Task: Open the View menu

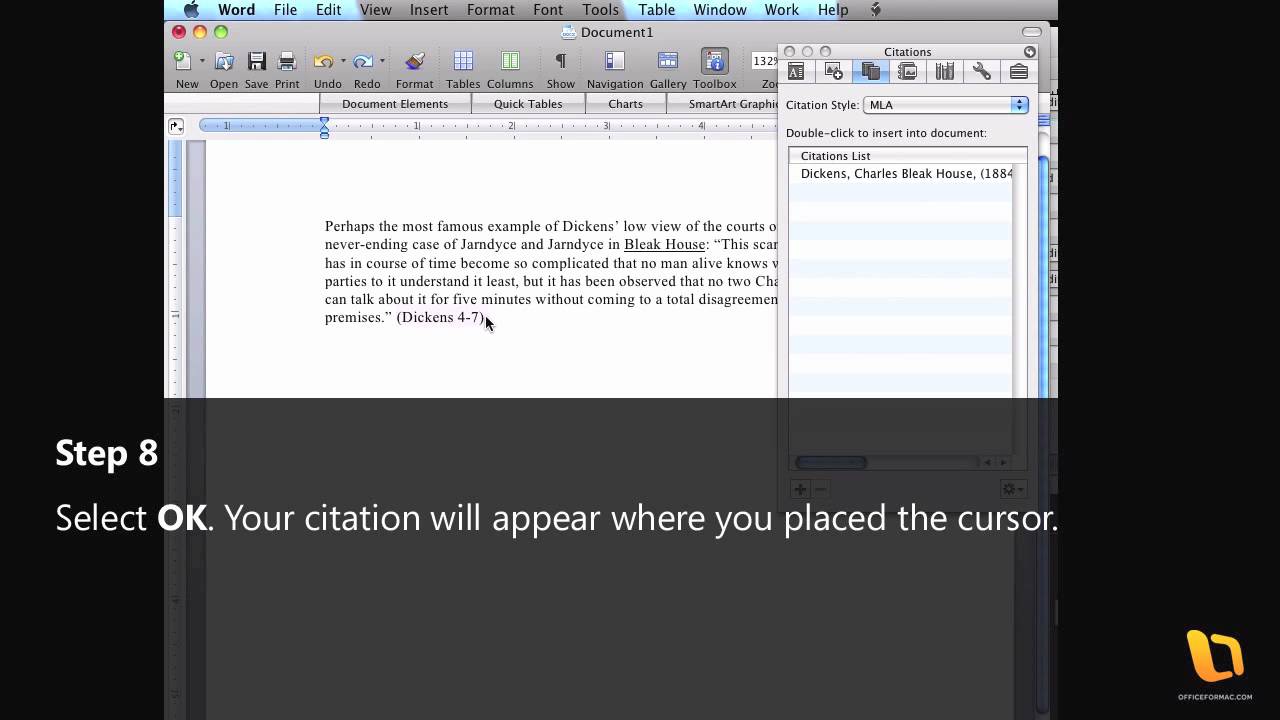Action: 376,10
